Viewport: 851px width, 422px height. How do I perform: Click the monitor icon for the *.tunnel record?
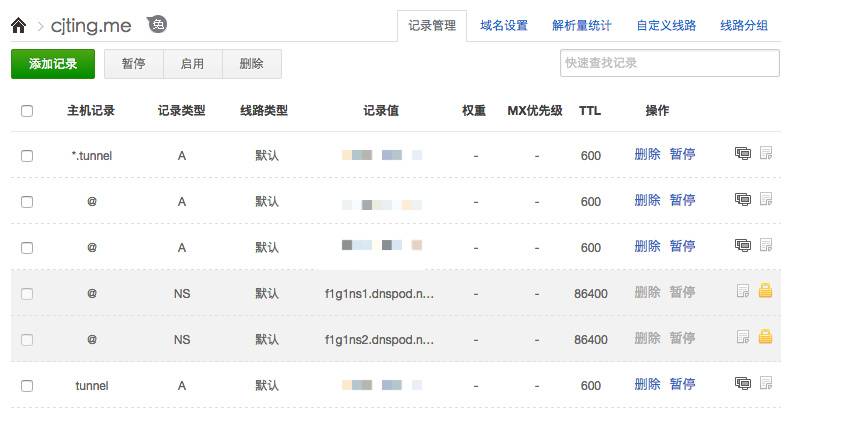[743, 154]
